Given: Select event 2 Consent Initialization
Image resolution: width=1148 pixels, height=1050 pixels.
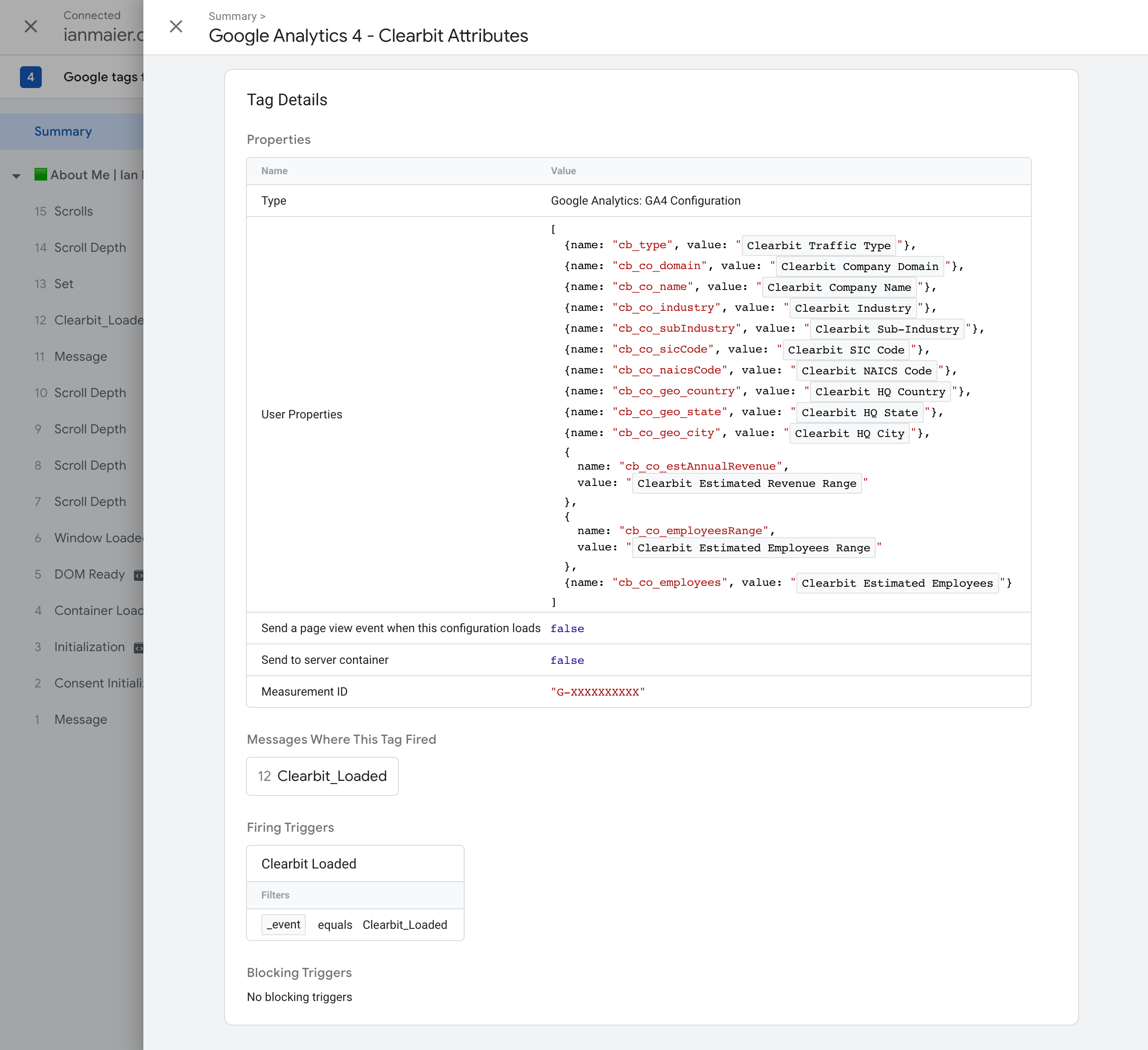Looking at the screenshot, I should click(72, 683).
